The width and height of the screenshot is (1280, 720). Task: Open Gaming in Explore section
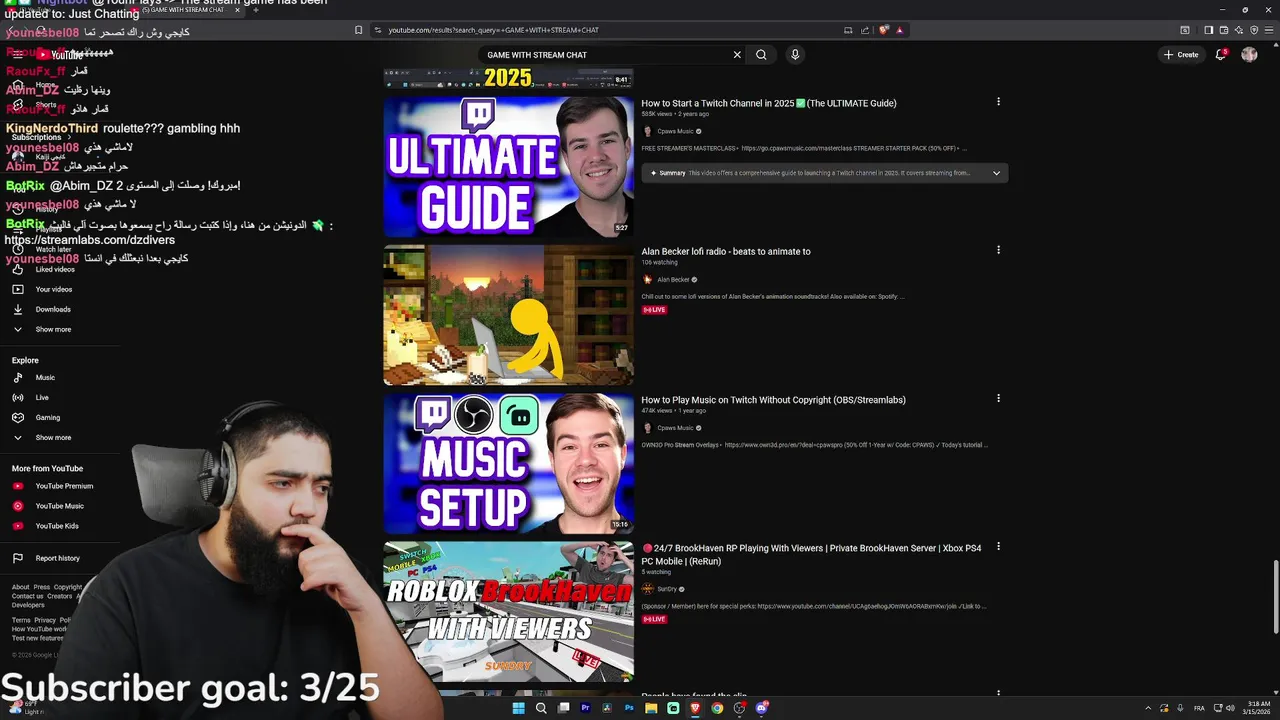coord(48,417)
